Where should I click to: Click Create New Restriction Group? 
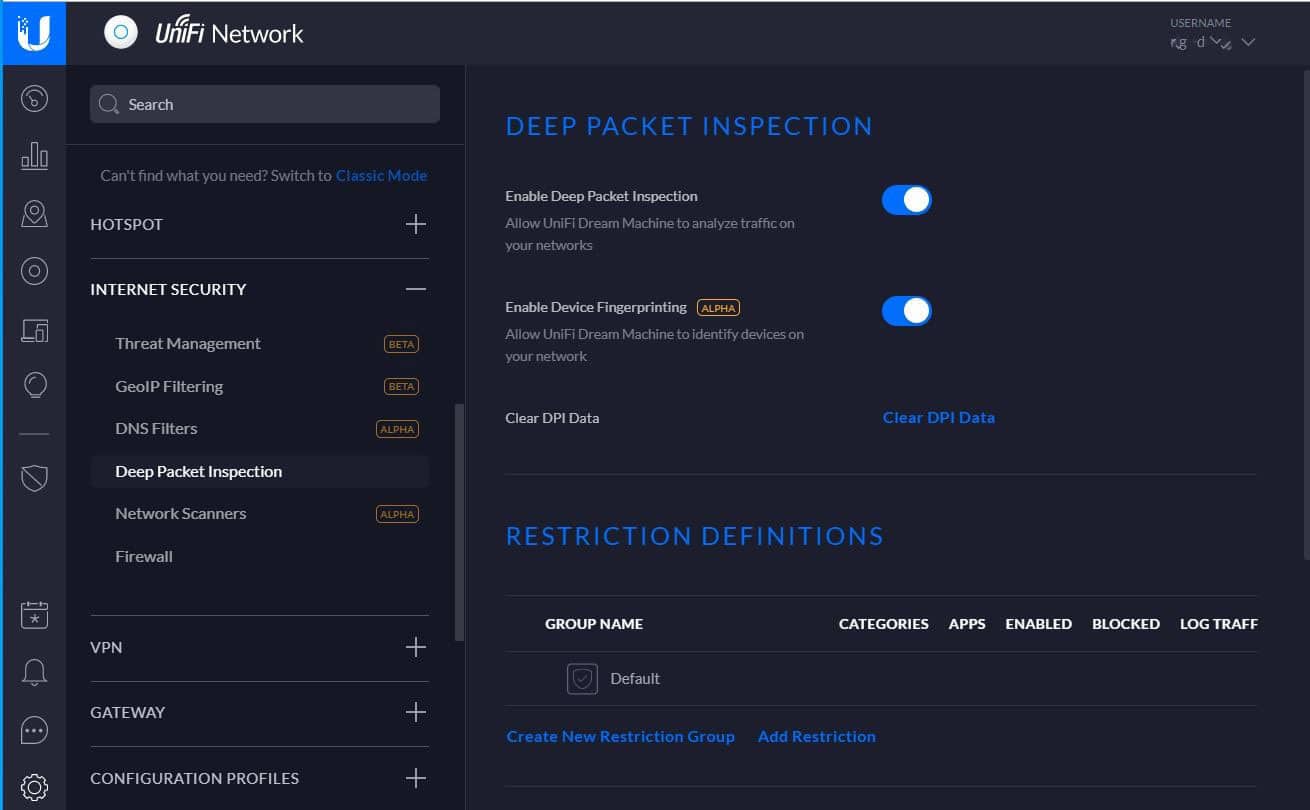pyautogui.click(x=620, y=737)
